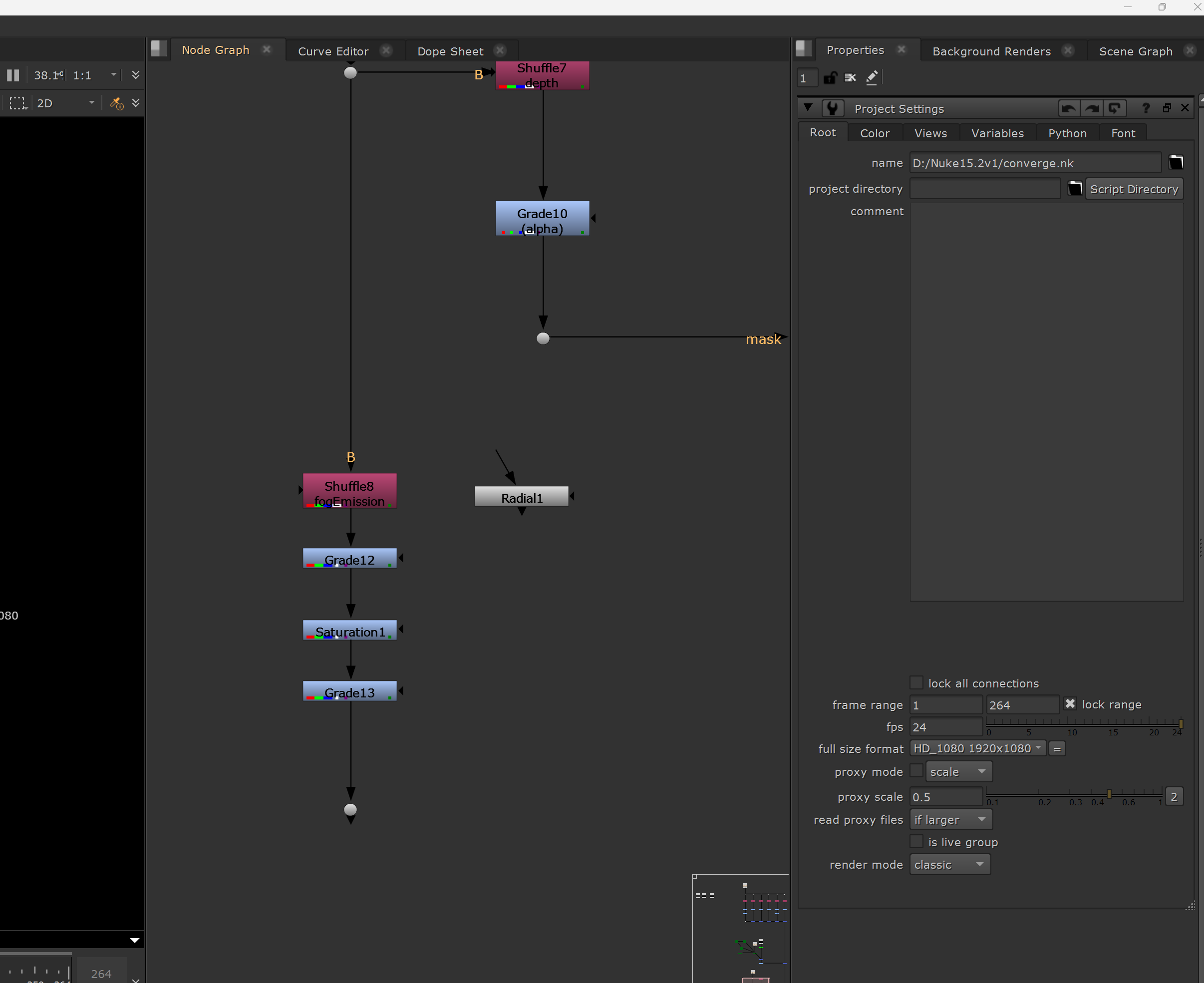Enable lock all connections checkbox
This screenshot has width=1204, height=983.
(x=916, y=683)
